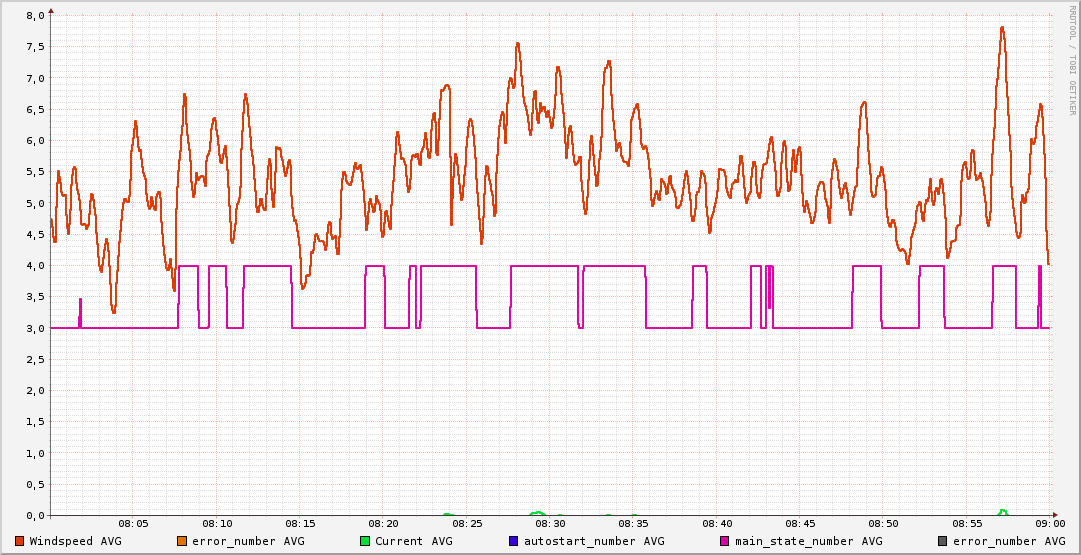1081x555 pixels.
Task: Select the main_state_number AVG legend label
Action: coord(808,541)
